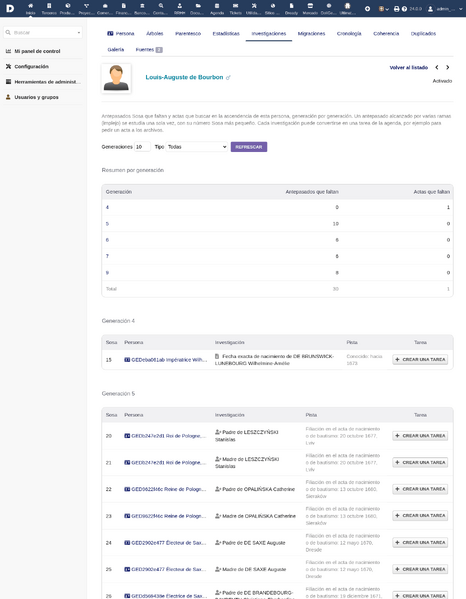This screenshot has height=599, width=466.
Task: Click the Configuración tools icon
Action: coord(8,66)
